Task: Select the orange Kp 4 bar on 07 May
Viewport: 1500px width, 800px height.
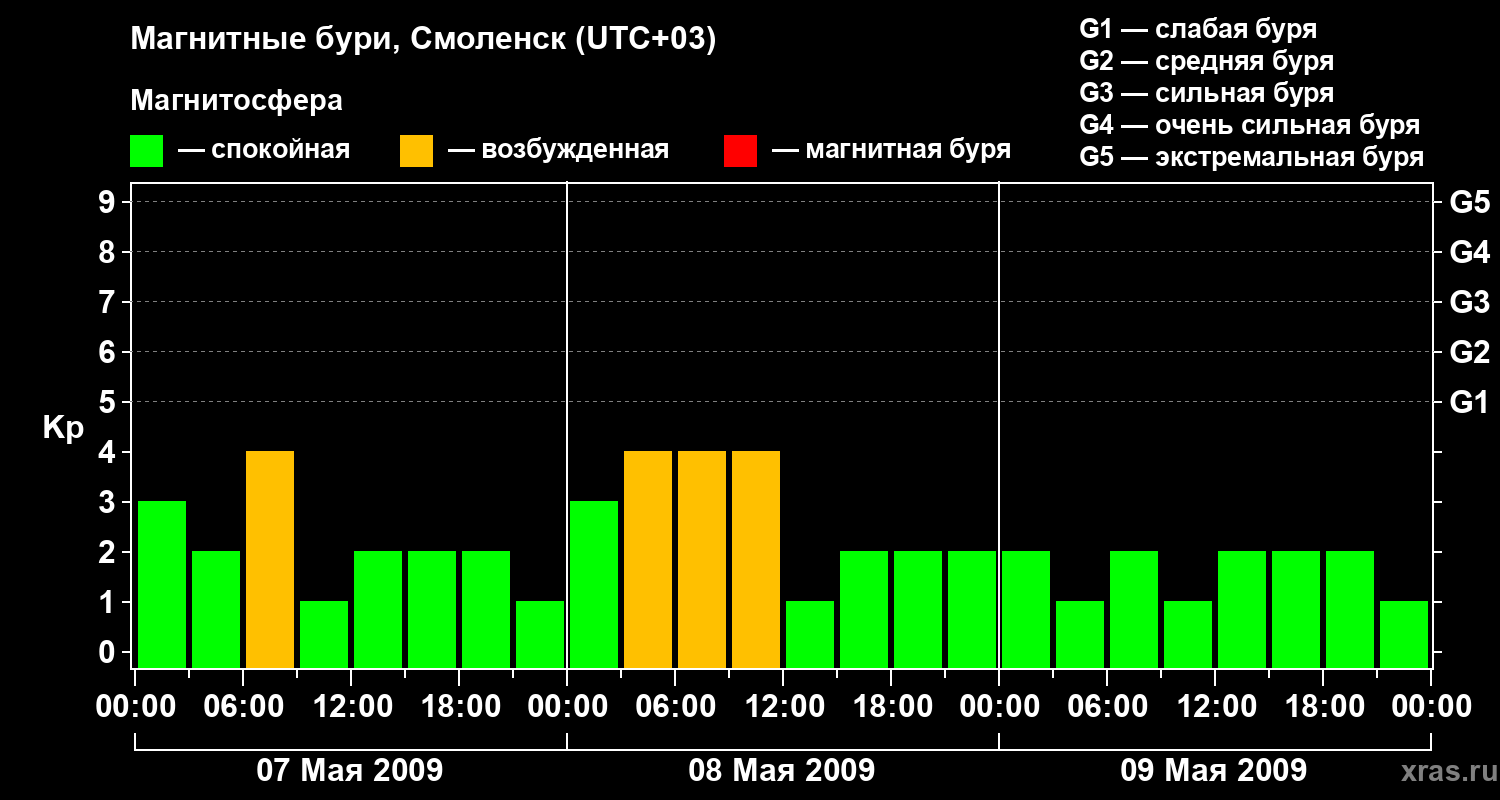Action: [270, 559]
